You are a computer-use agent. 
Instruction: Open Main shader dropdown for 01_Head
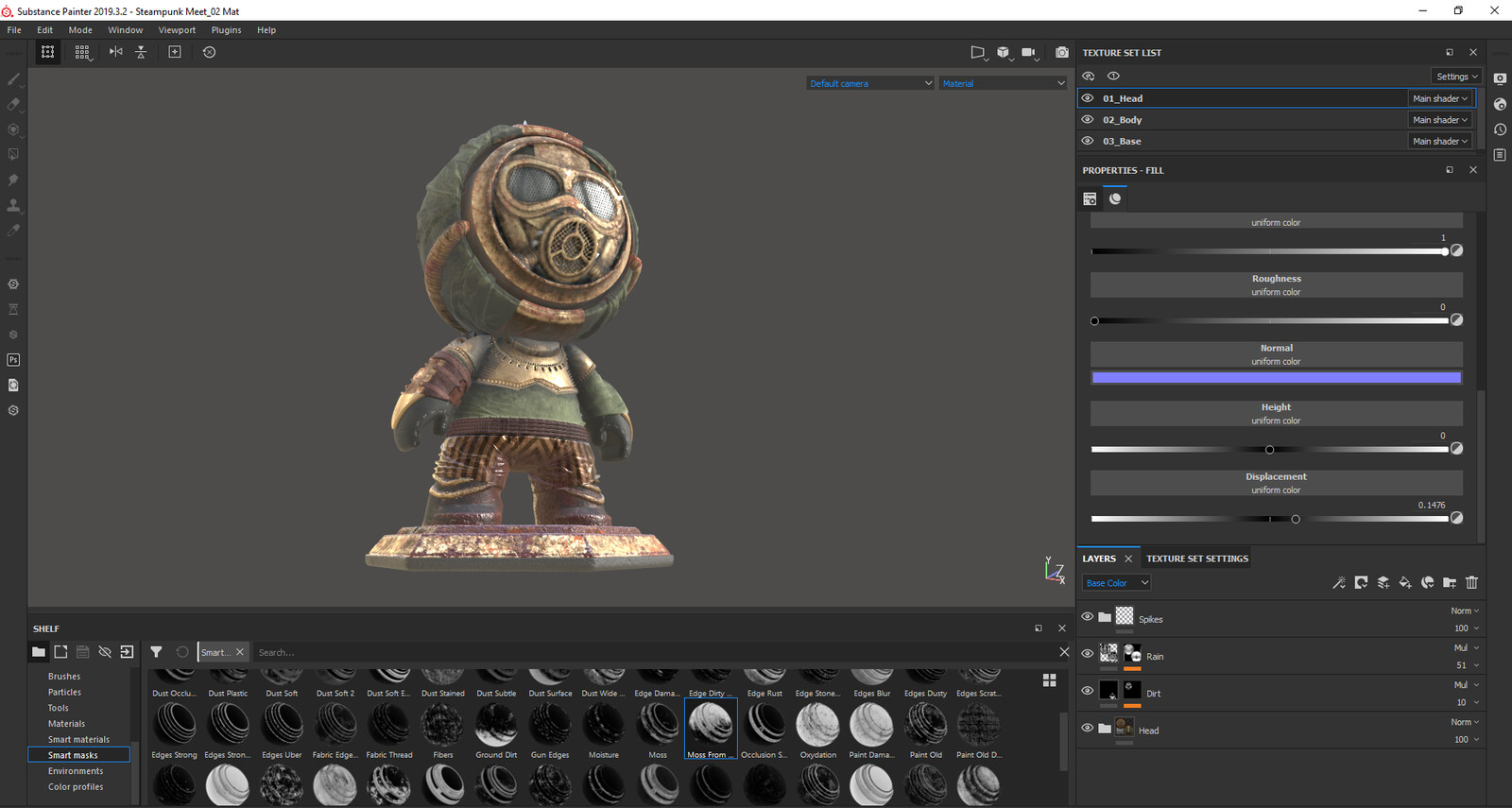1439,98
